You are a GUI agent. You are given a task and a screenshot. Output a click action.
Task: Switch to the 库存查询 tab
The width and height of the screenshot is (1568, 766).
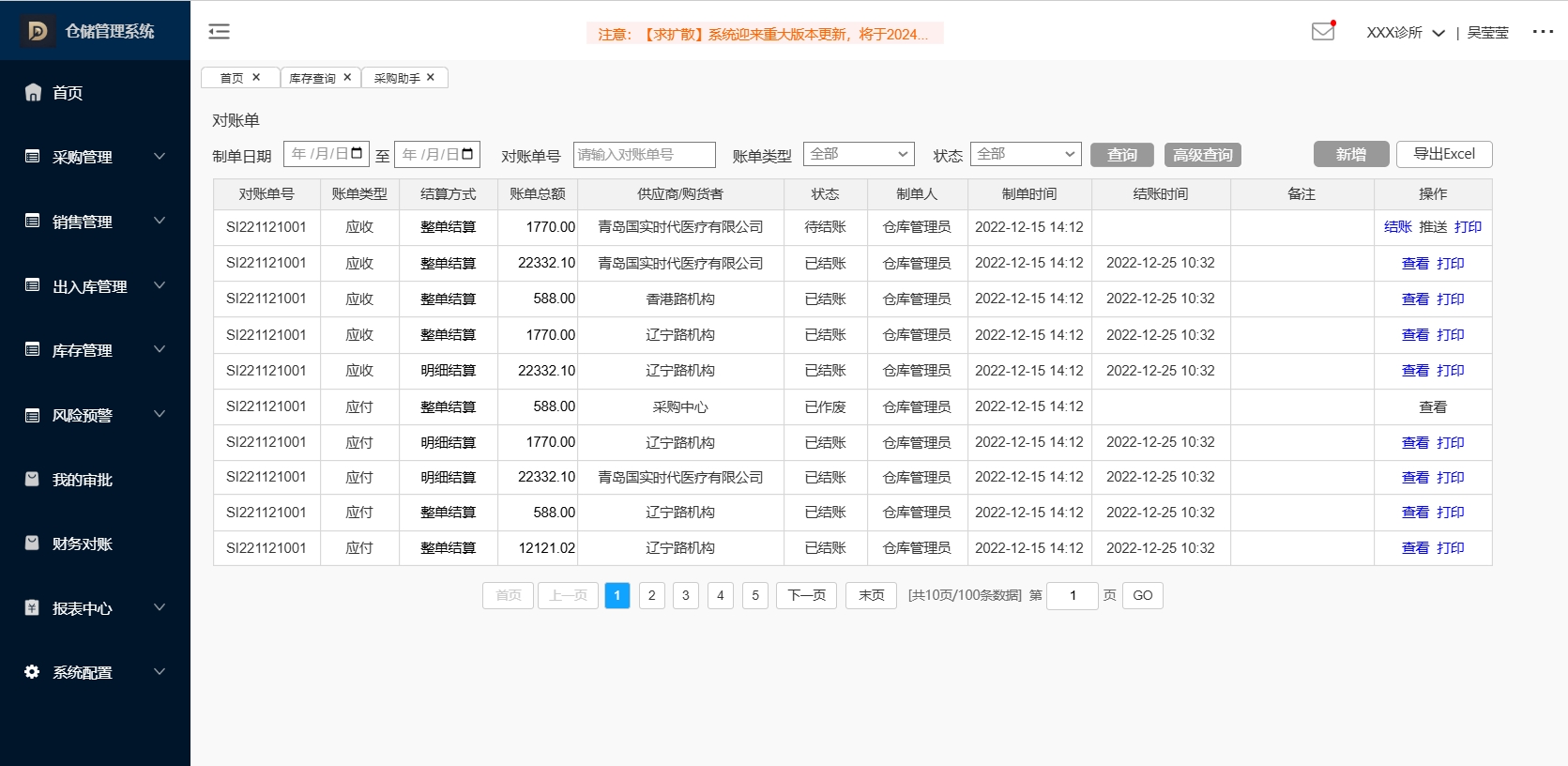(312, 78)
